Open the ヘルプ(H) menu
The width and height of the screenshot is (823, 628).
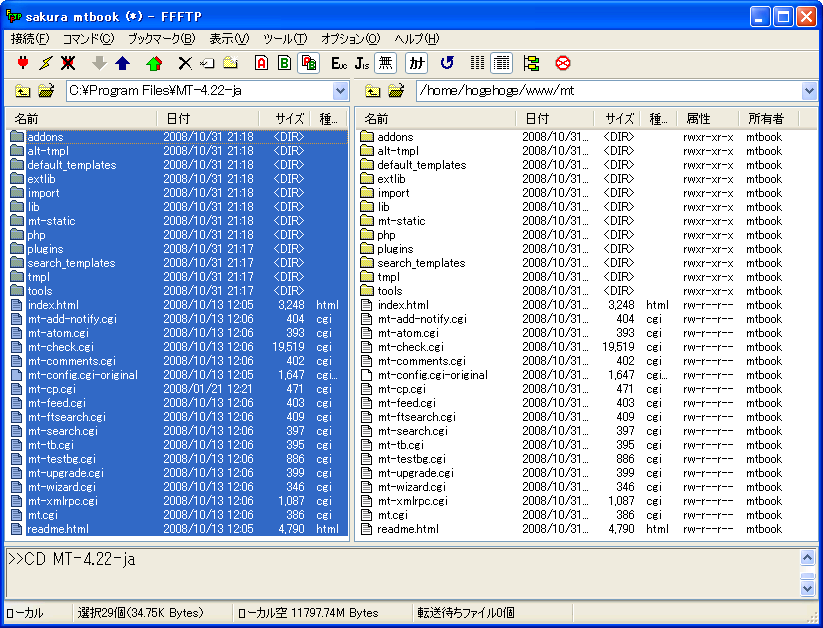(x=417, y=39)
